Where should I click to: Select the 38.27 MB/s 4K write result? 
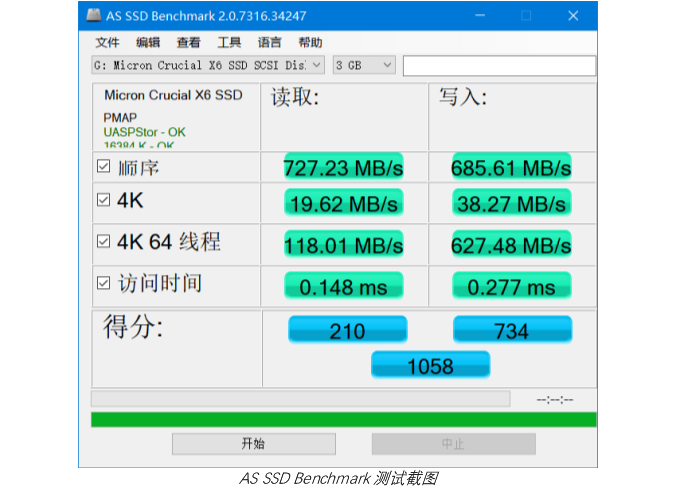click(x=511, y=203)
